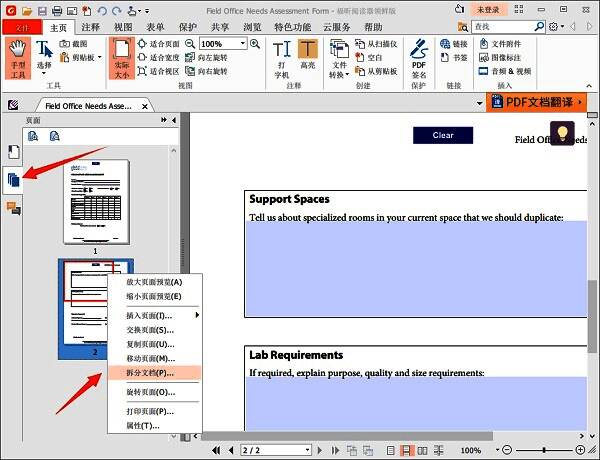Select the Hand tool (手型工具)

point(17,58)
